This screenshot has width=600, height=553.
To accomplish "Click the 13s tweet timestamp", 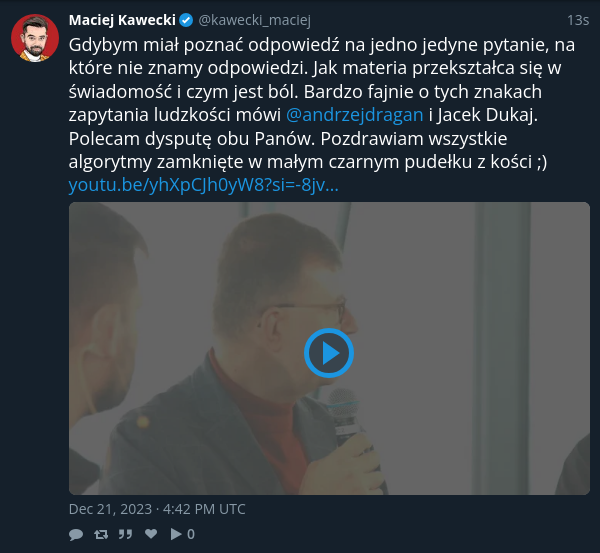I will pyautogui.click(x=578, y=20).
